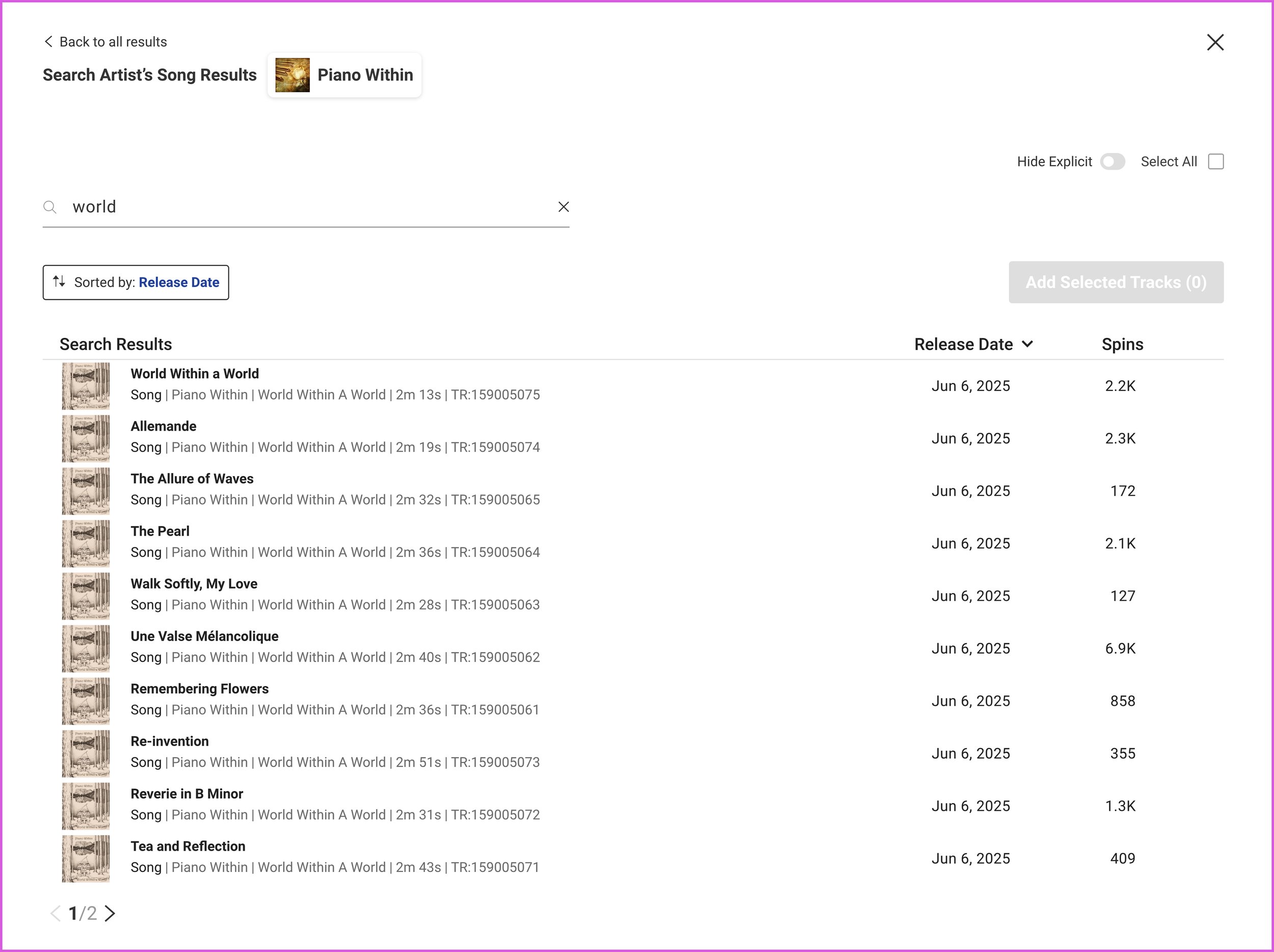The image size is (1274, 952).
Task: Click the back arrow chevron icon
Action: click(x=48, y=41)
